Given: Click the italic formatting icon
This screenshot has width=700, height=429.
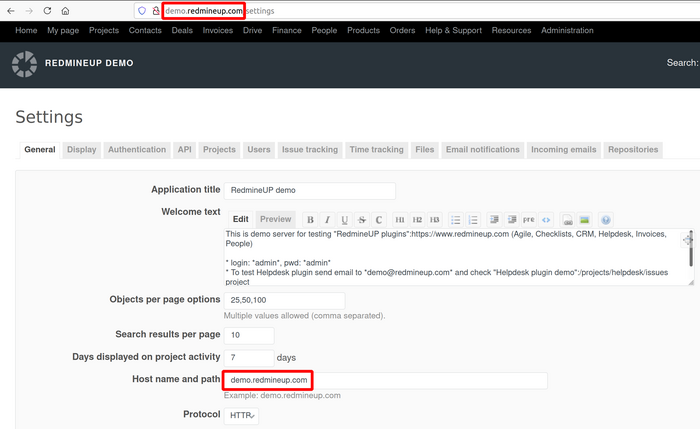Looking at the screenshot, I should 328,220.
